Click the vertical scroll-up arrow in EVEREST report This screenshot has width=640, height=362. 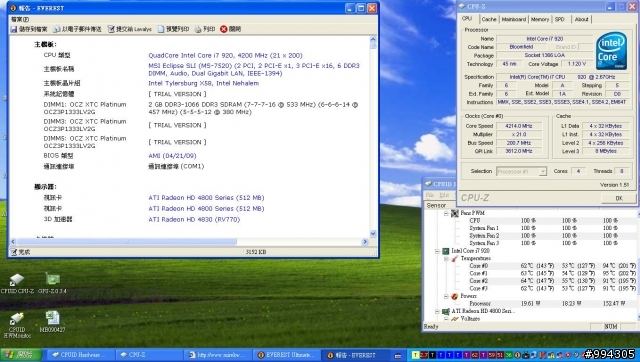373,40
